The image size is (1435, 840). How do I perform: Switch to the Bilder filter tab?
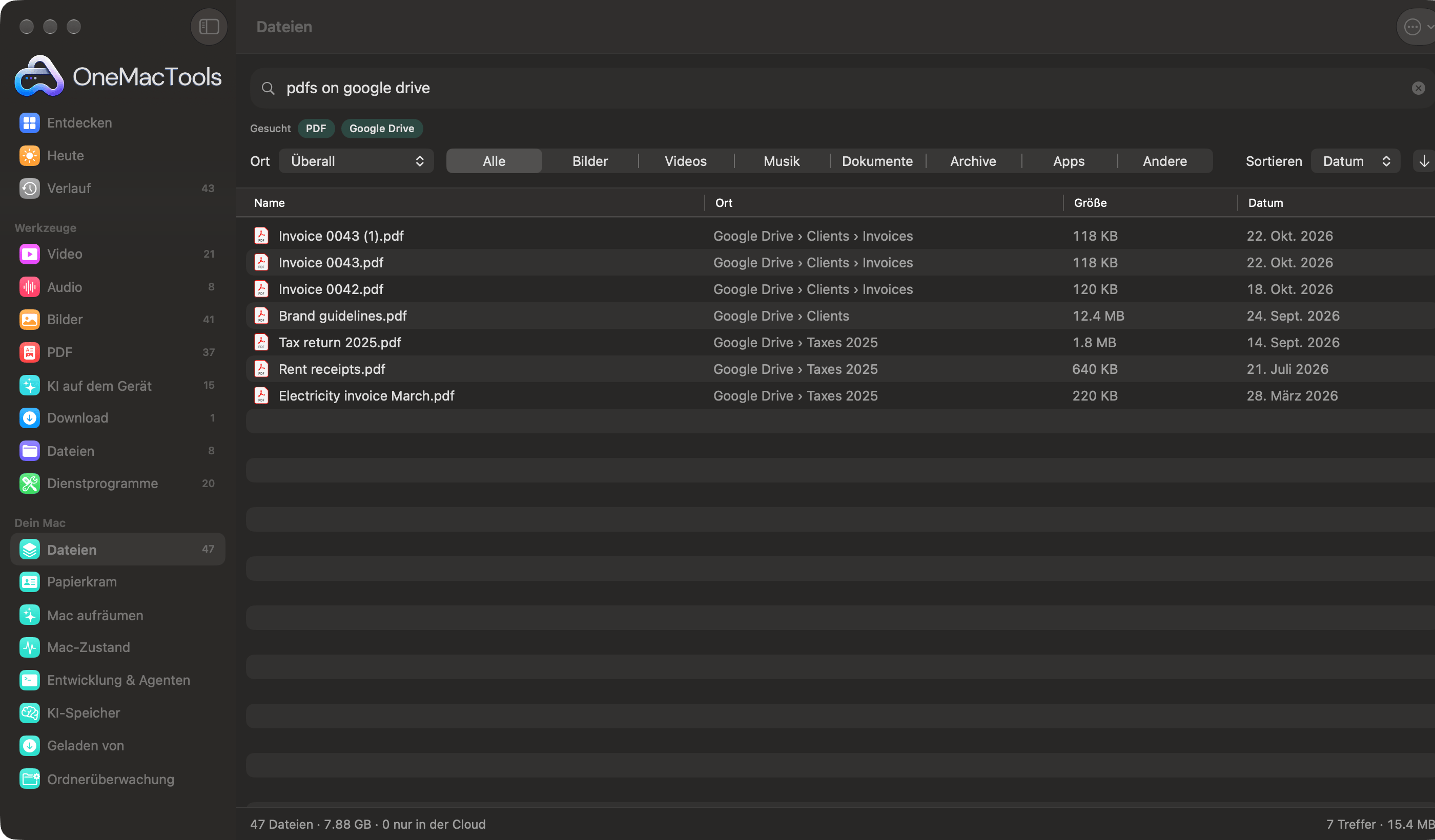(590, 161)
